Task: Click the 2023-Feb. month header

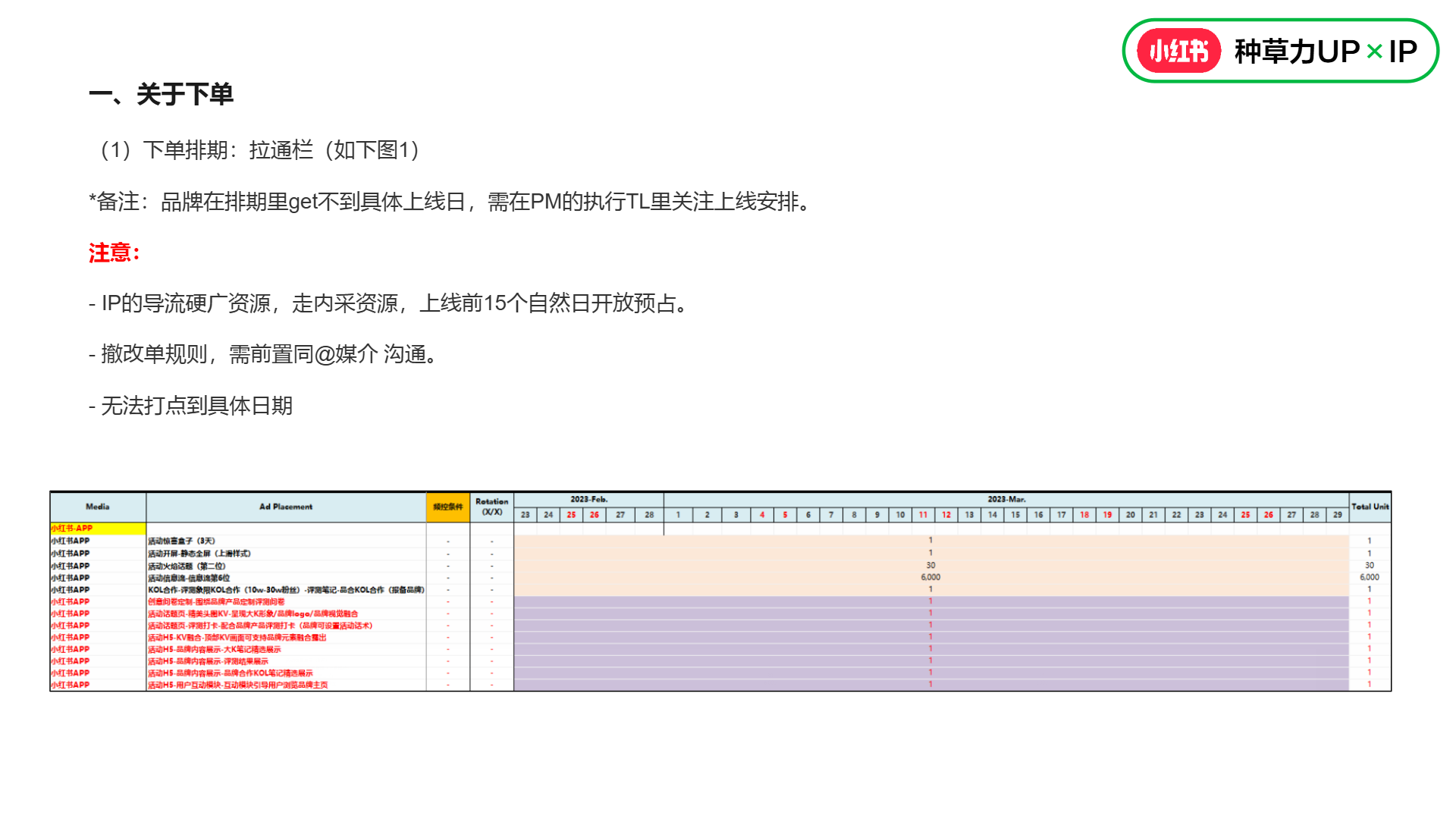Action: [589, 500]
